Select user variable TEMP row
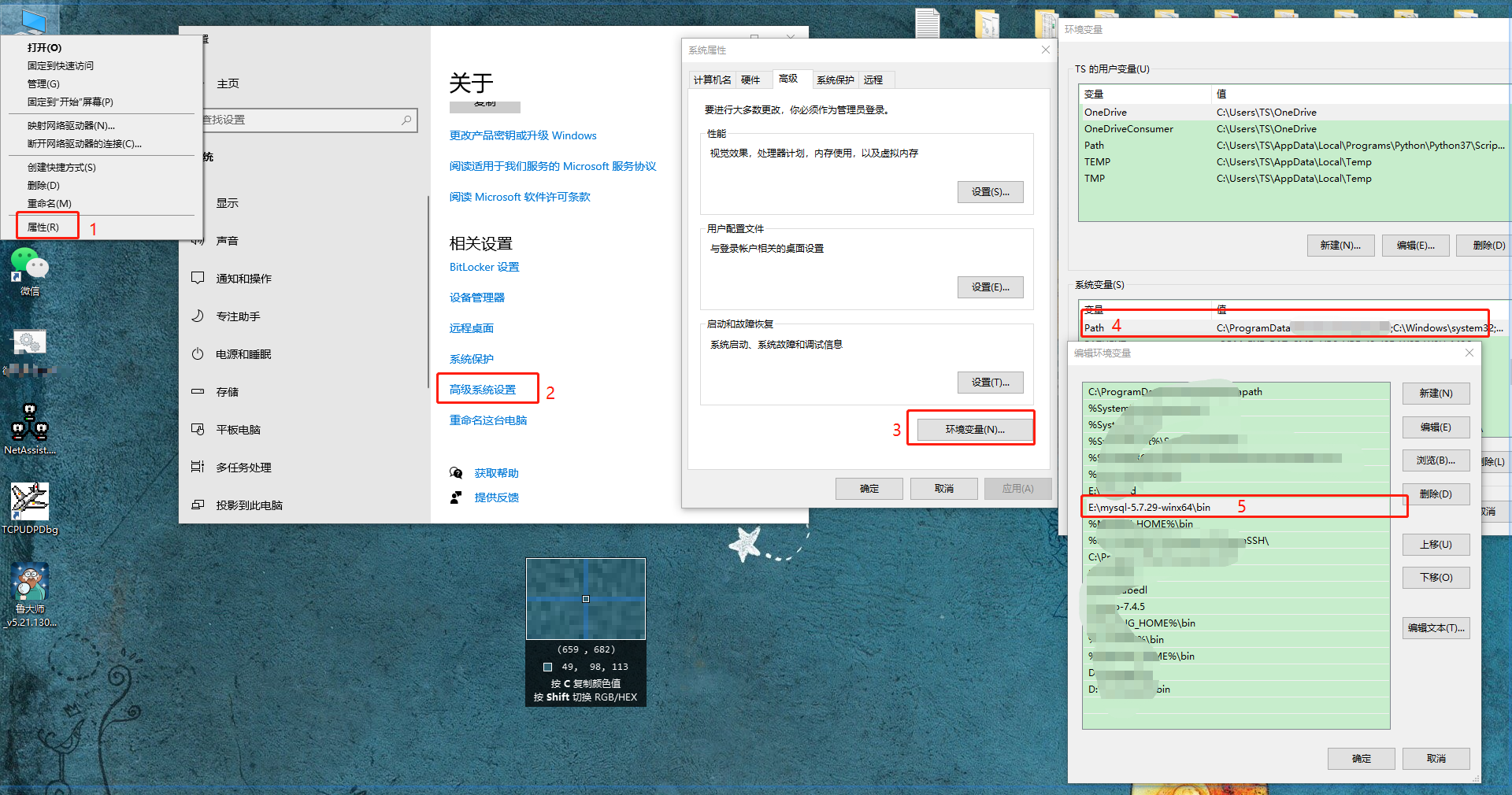This screenshot has height=795, width=1512. (x=1294, y=162)
